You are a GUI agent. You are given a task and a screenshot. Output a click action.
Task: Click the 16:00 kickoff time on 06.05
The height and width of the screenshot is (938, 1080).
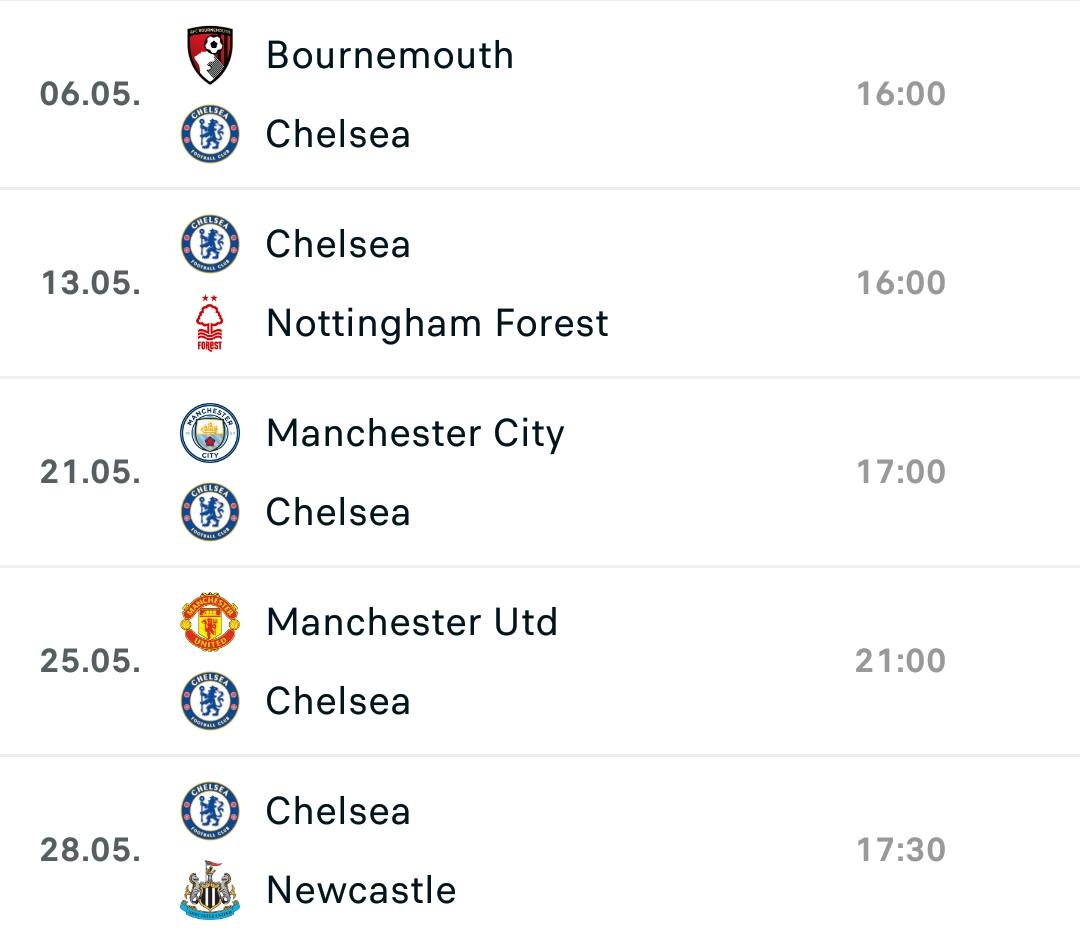coord(901,94)
